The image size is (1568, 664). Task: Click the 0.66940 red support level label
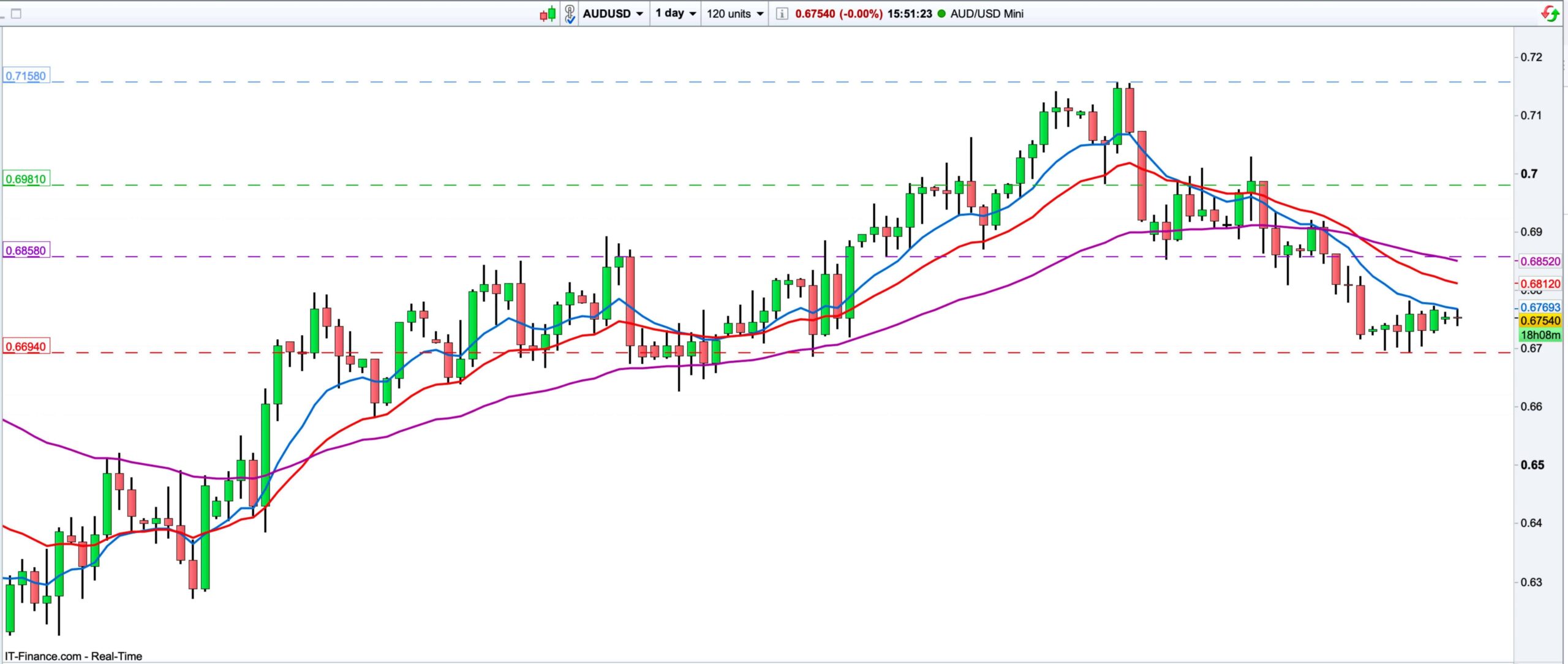click(26, 347)
